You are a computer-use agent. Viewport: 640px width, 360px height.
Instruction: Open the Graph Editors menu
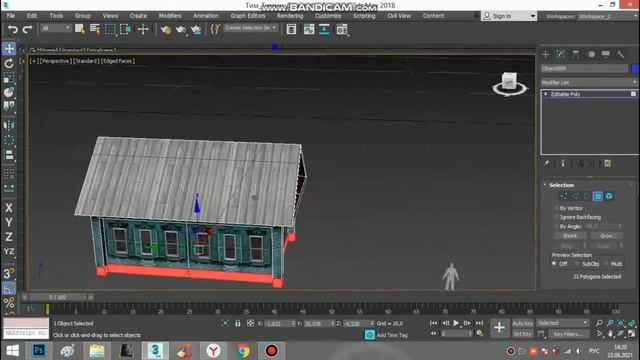pos(248,16)
